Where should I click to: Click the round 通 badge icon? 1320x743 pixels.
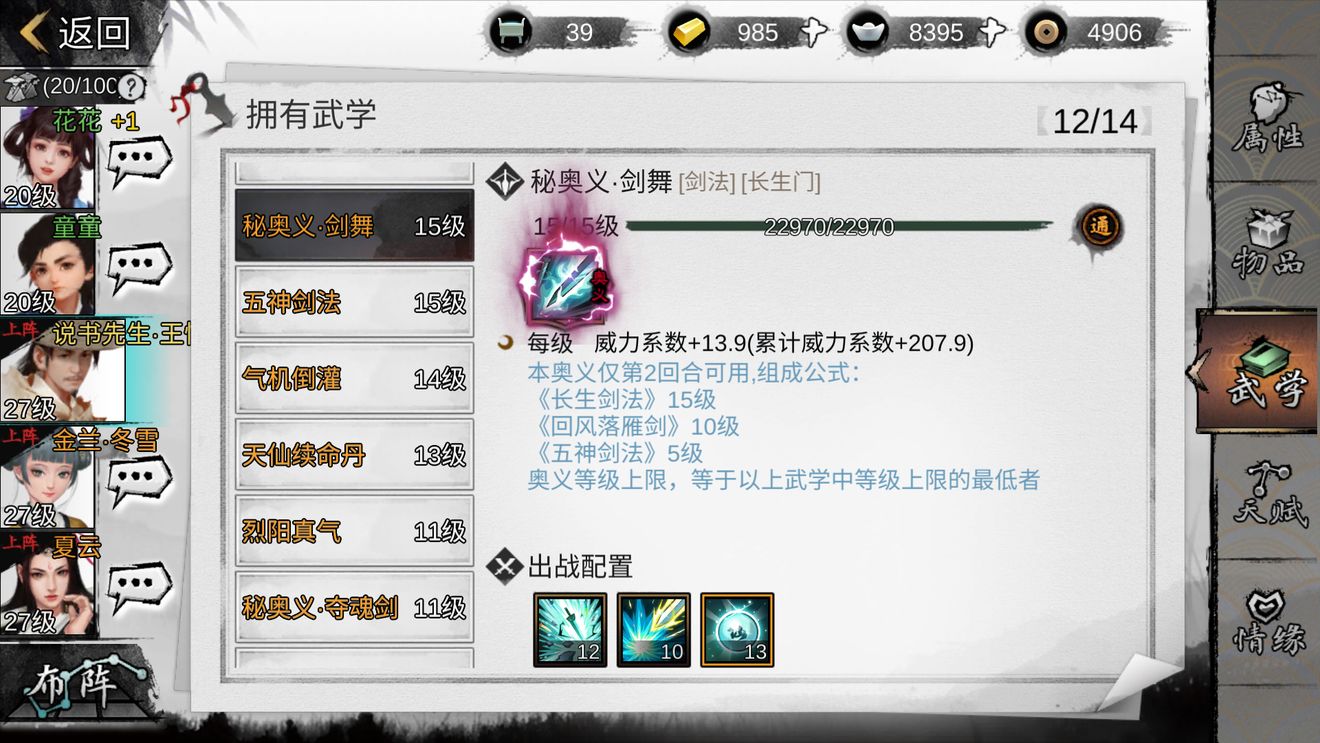[1100, 227]
